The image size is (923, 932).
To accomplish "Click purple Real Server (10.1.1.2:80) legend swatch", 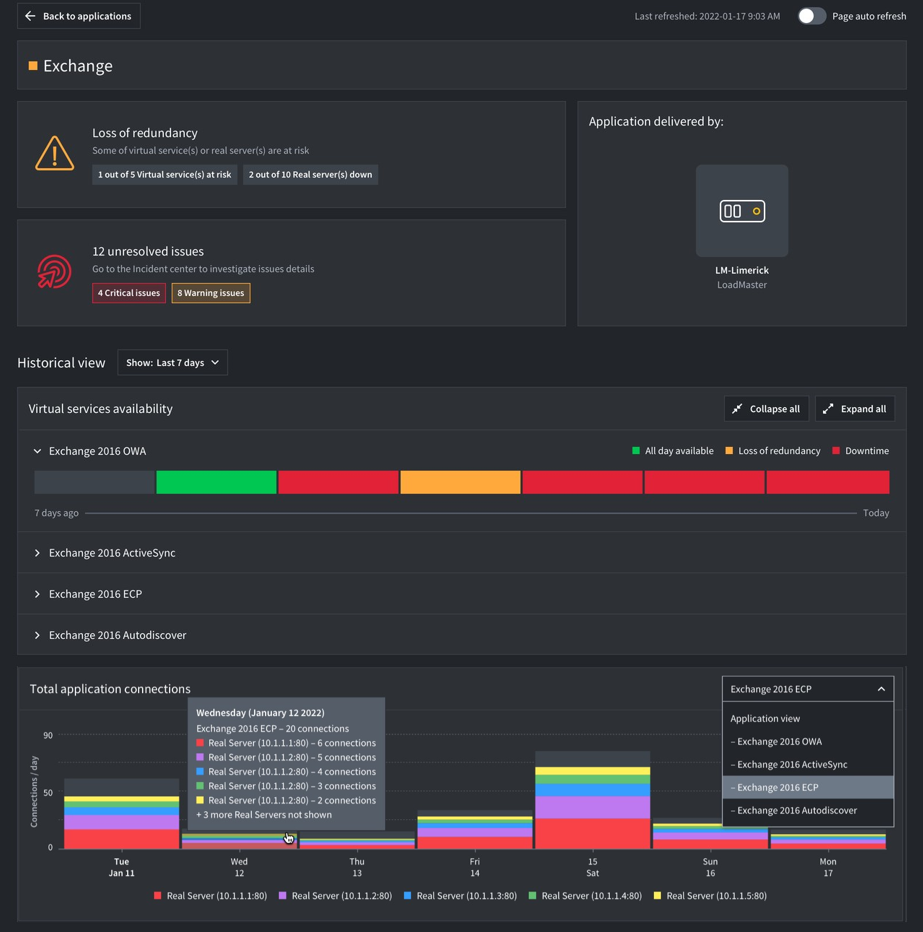I will (x=283, y=895).
